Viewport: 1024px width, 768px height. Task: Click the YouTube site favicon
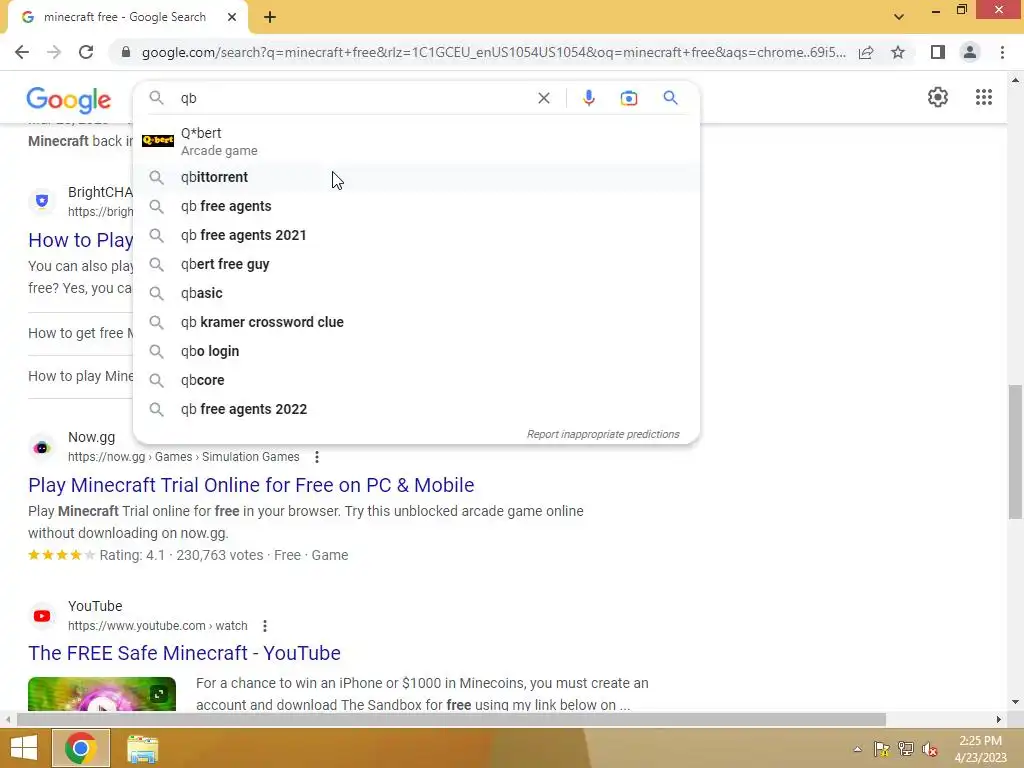click(42, 616)
